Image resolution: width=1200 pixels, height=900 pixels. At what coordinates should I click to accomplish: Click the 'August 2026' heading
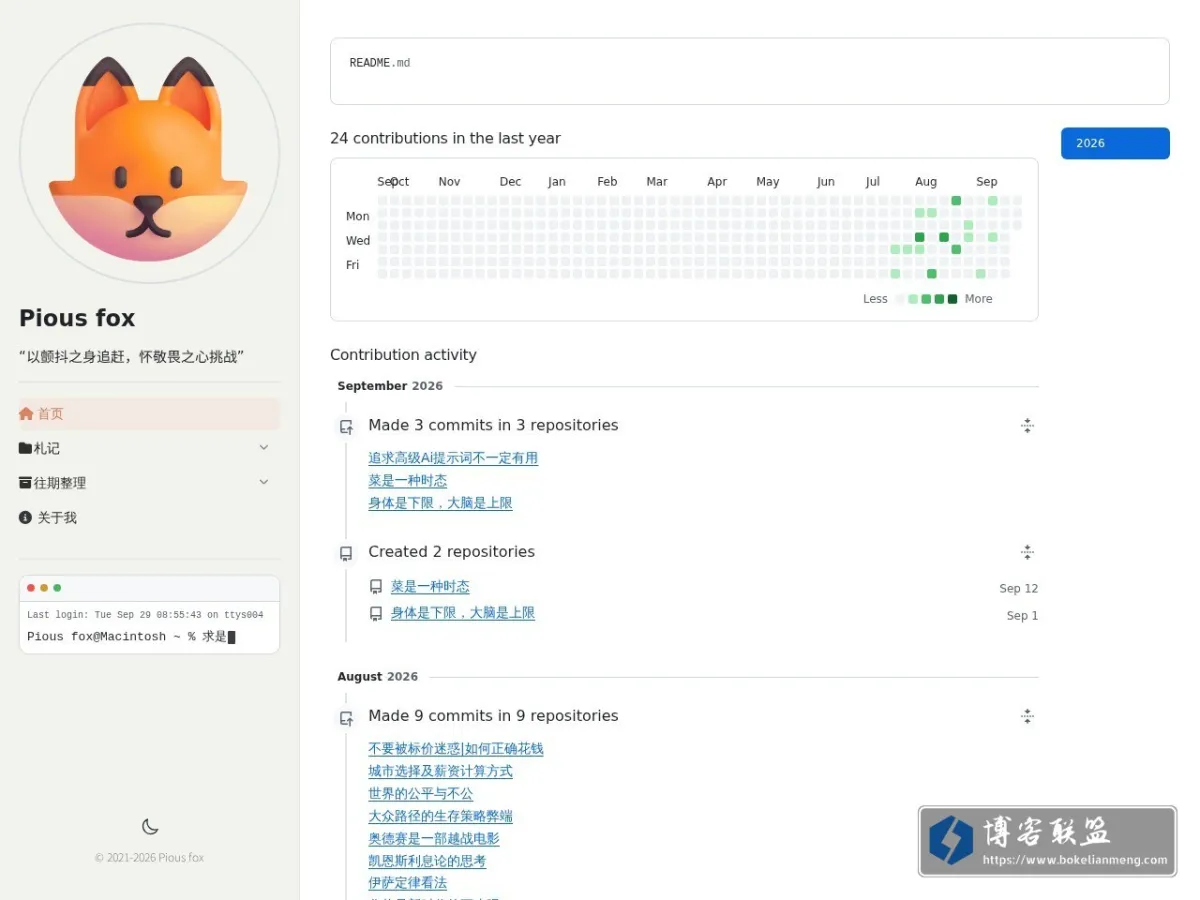[378, 677]
